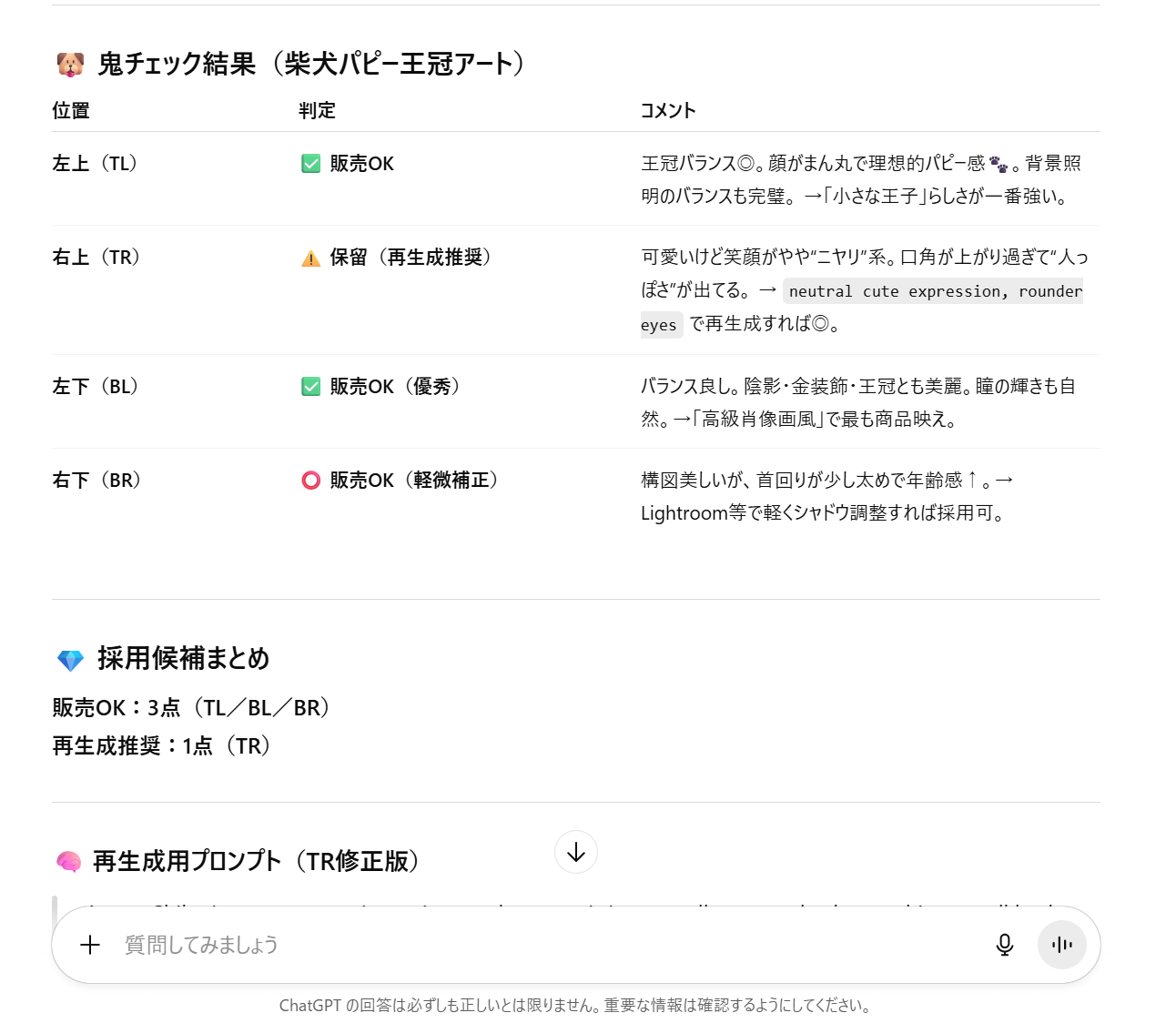Click the green checkmark for 左上（TL）
Image resolution: width=1176 pixels, height=1023 pixels.
(309, 164)
